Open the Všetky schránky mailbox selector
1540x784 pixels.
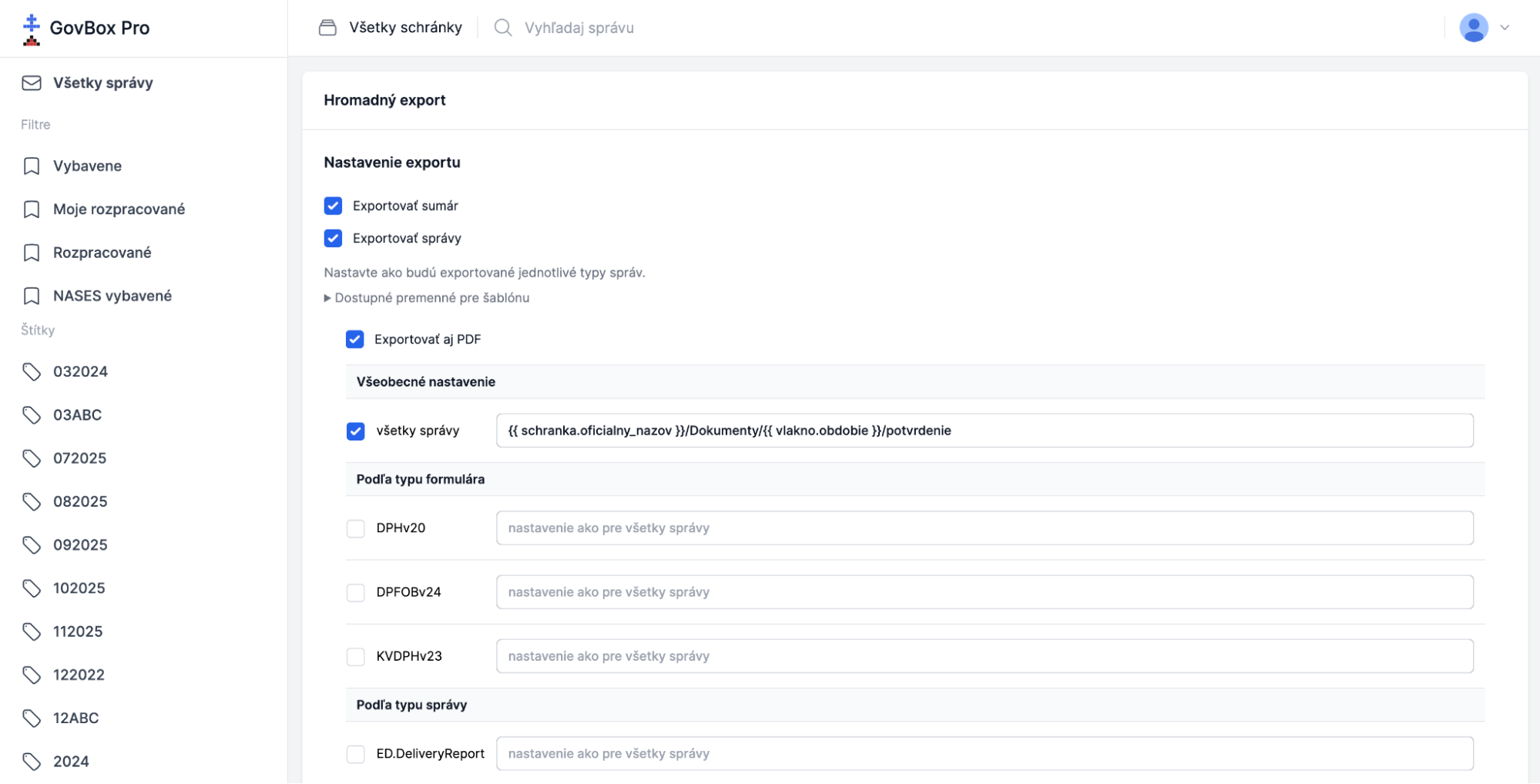[x=391, y=28]
